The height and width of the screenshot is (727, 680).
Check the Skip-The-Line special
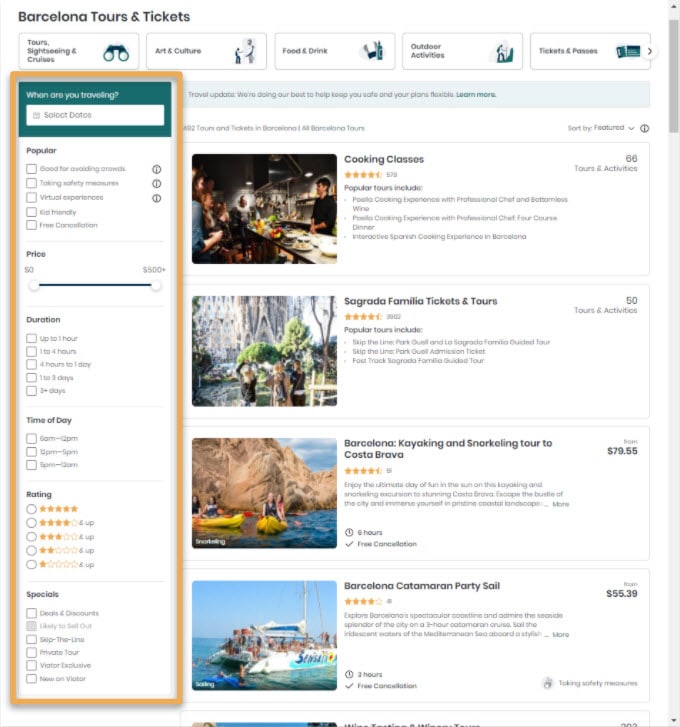32,639
